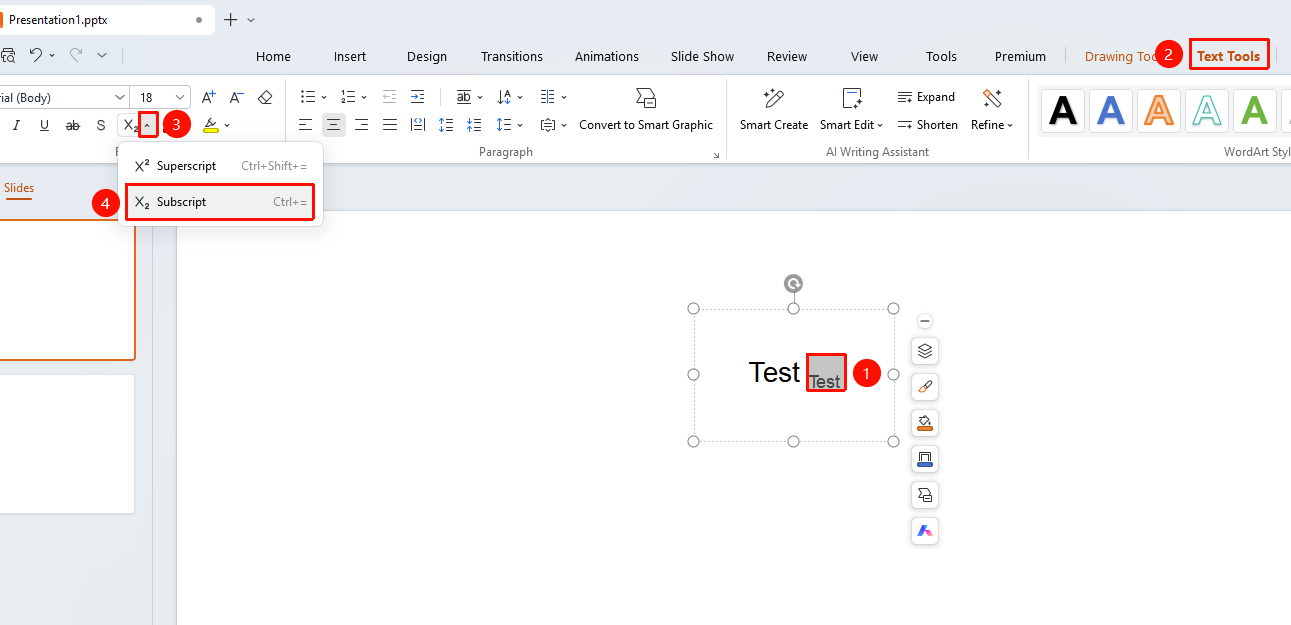1291x625 pixels.
Task: Apply numbered list formatting
Action: point(347,97)
